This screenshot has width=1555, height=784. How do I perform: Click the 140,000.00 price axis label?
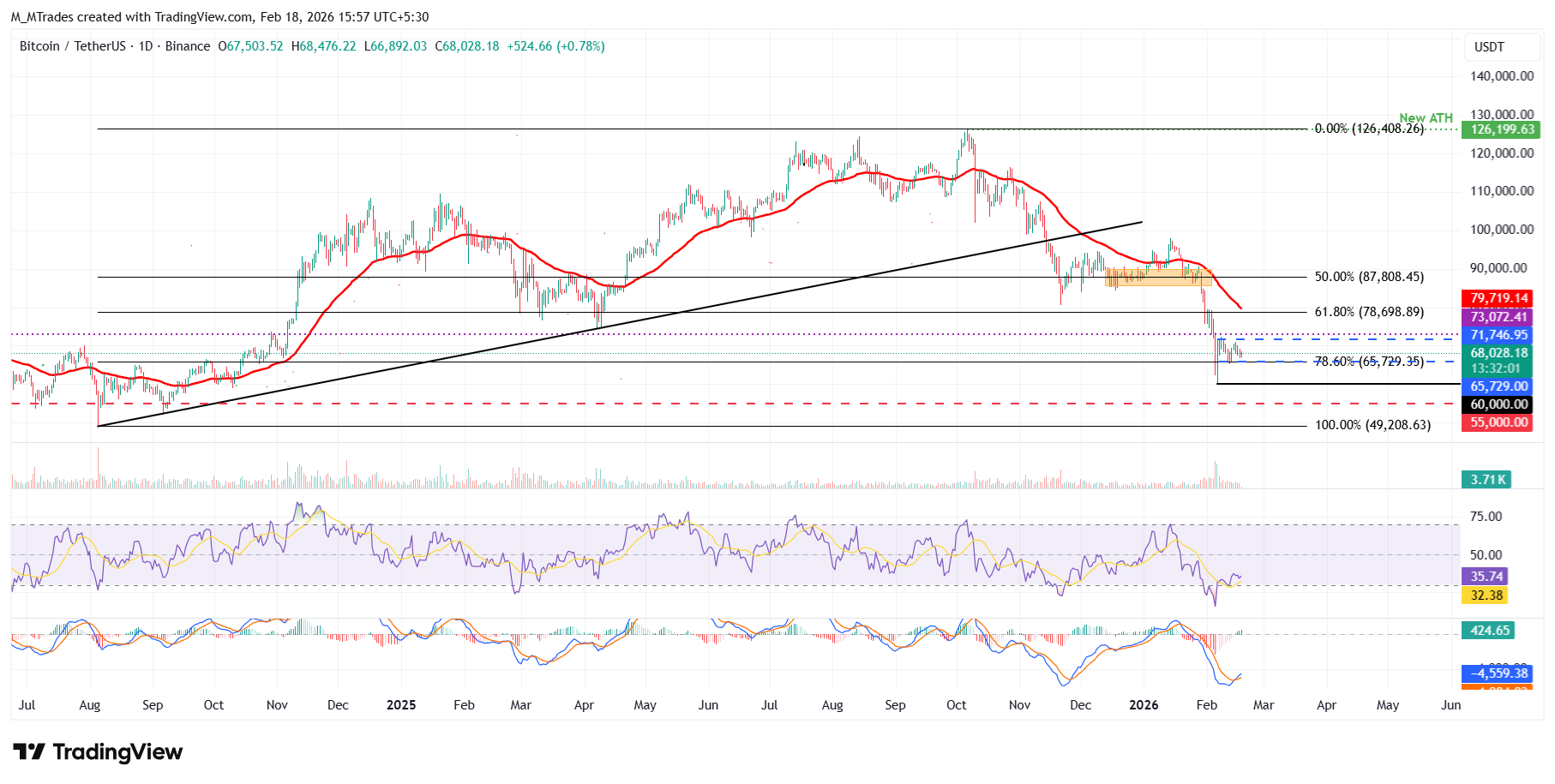pos(1502,76)
